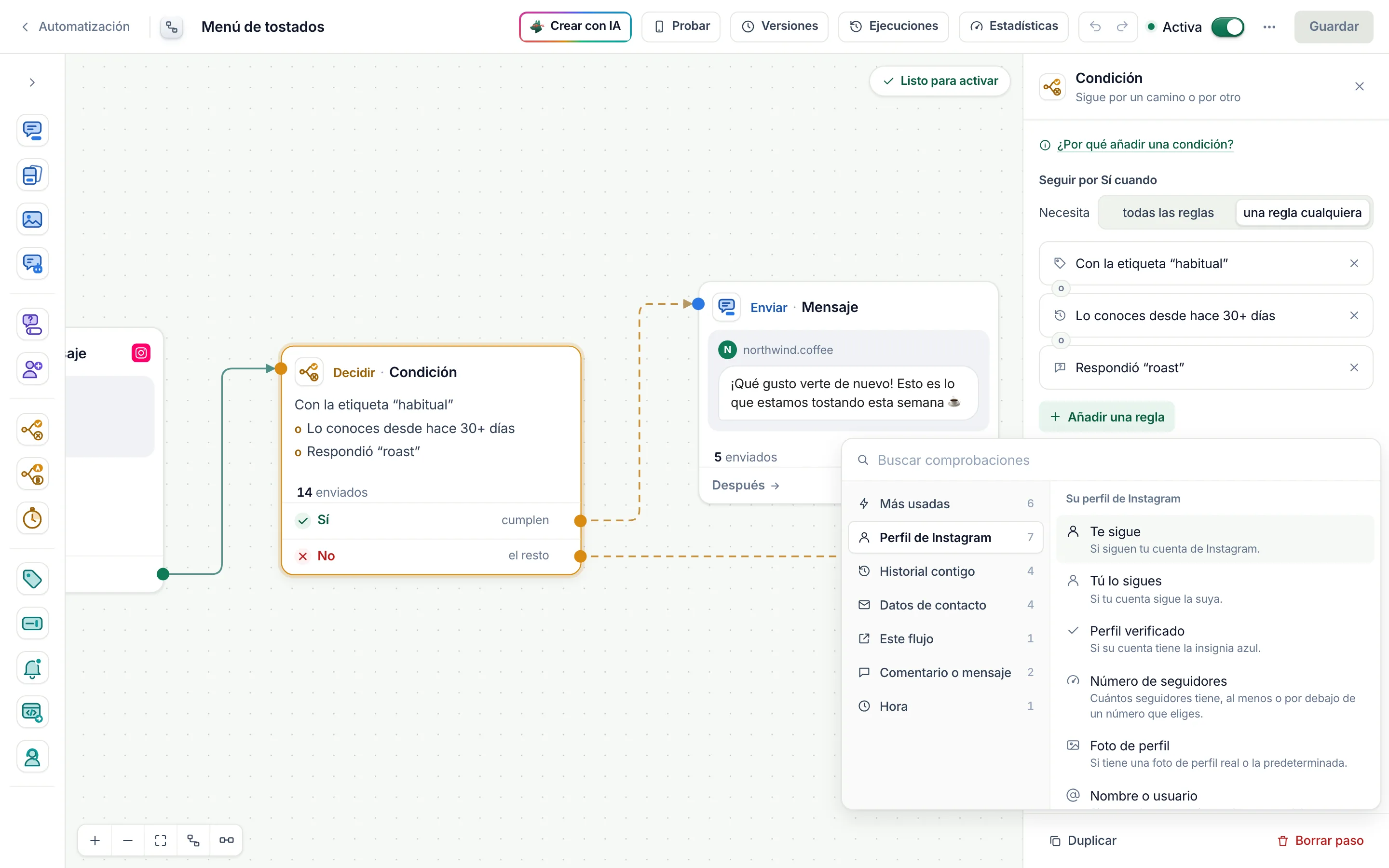The image size is (1389, 868).
Task: Open the add-contact icon in sidebar
Action: point(32,368)
